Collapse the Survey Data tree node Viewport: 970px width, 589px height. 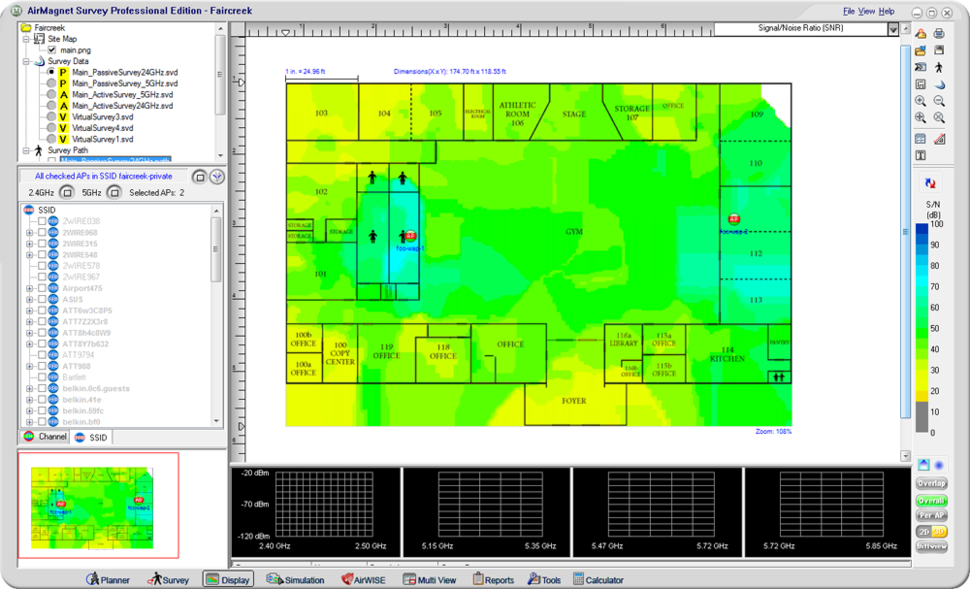click(27, 61)
